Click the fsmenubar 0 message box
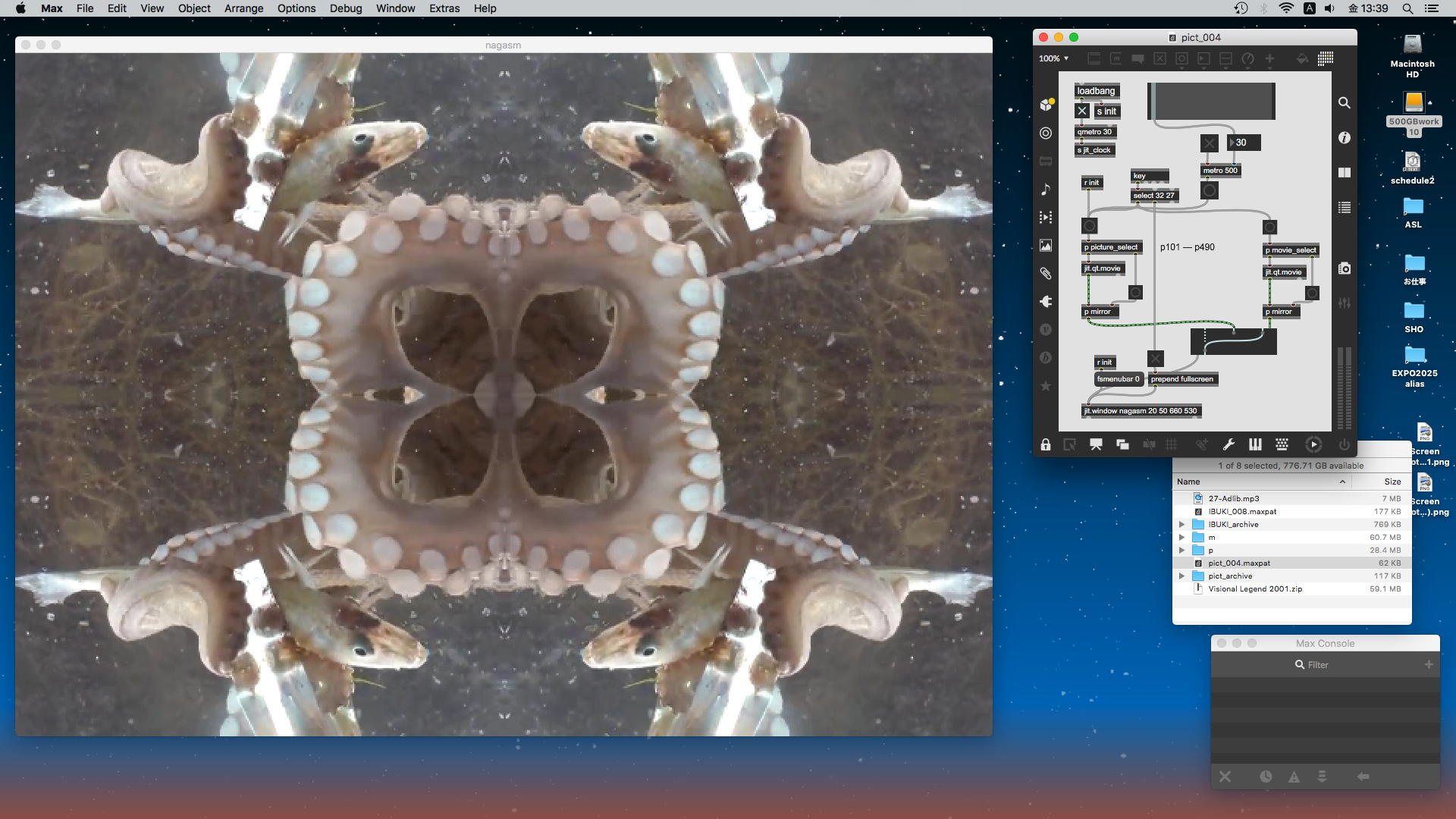Screen dimensions: 1456x819 1118,379
